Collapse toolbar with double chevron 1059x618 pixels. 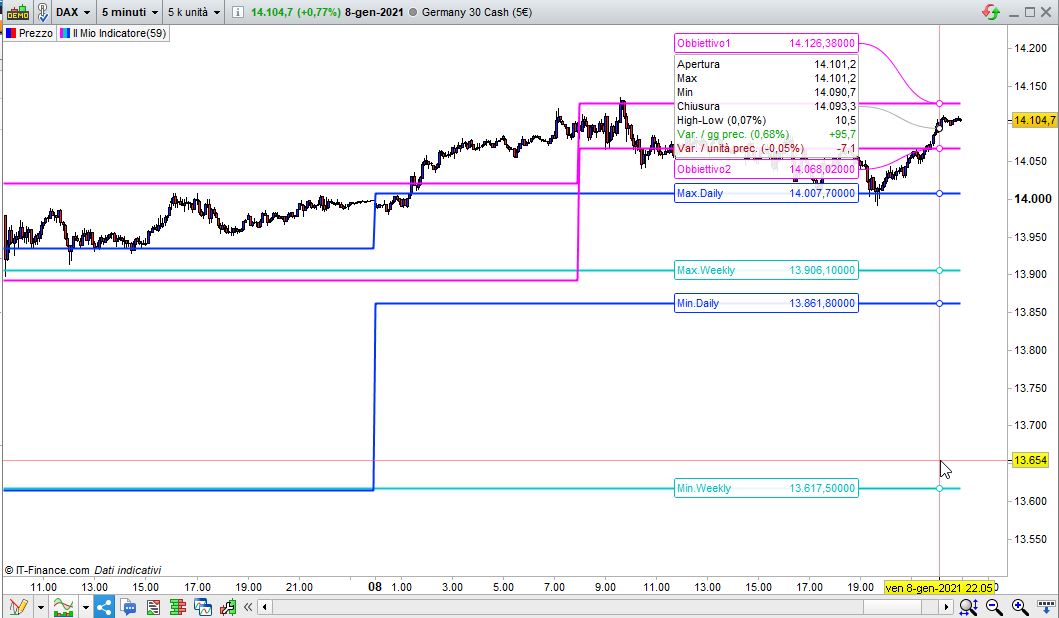click(248, 607)
